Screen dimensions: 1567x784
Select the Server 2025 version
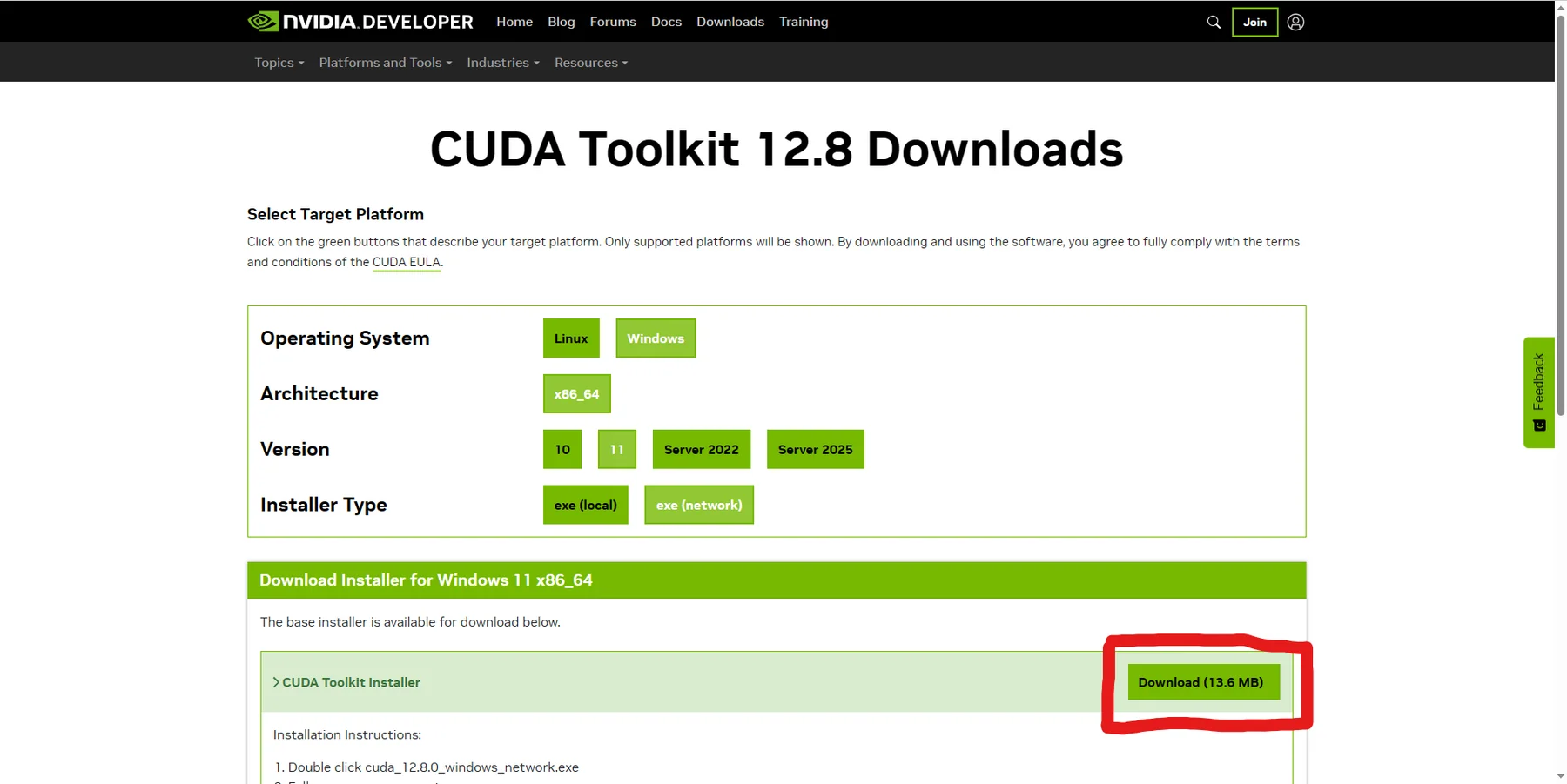pyautogui.click(x=815, y=449)
